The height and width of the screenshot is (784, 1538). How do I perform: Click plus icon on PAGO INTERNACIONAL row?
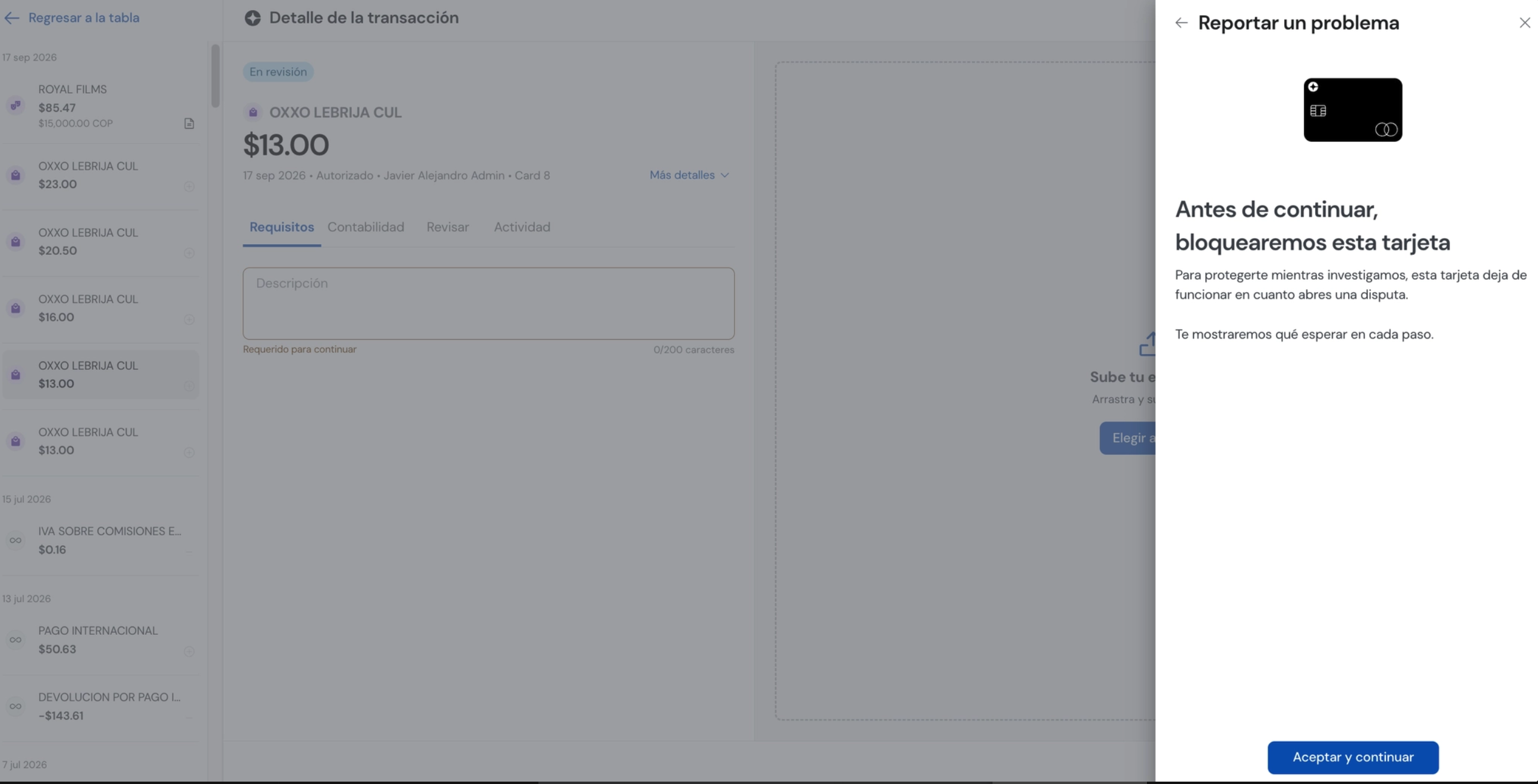click(189, 651)
